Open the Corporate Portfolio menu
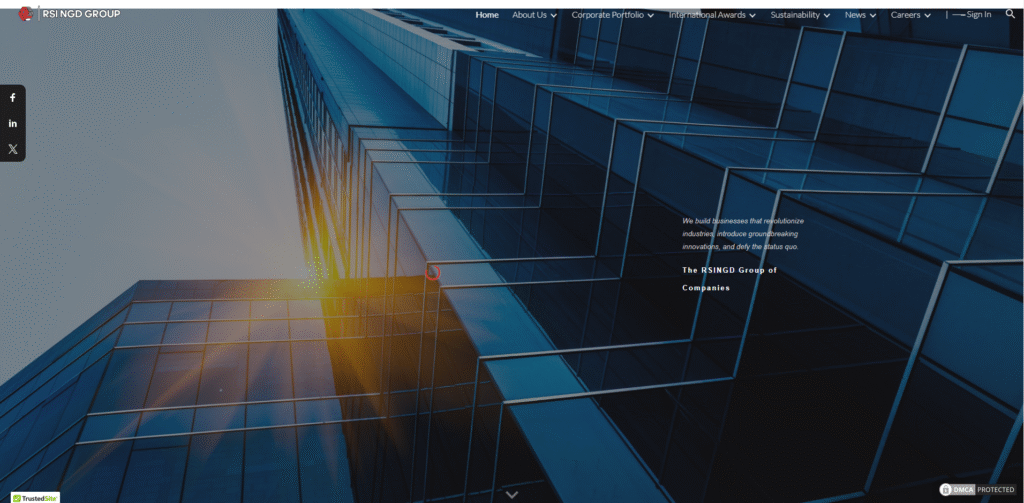This screenshot has height=503, width=1024. click(x=608, y=15)
